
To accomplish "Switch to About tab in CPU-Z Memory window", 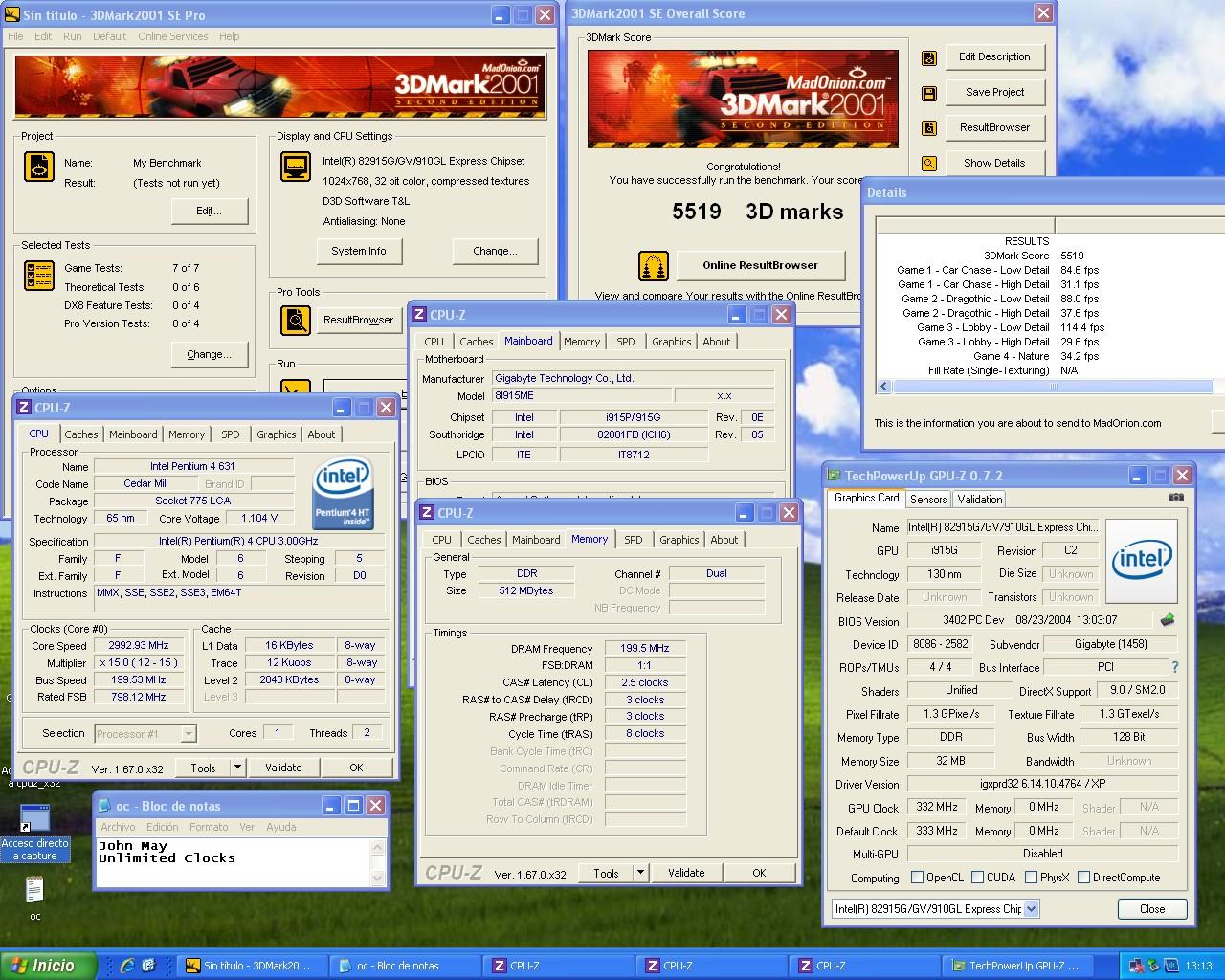I will 724,540.
